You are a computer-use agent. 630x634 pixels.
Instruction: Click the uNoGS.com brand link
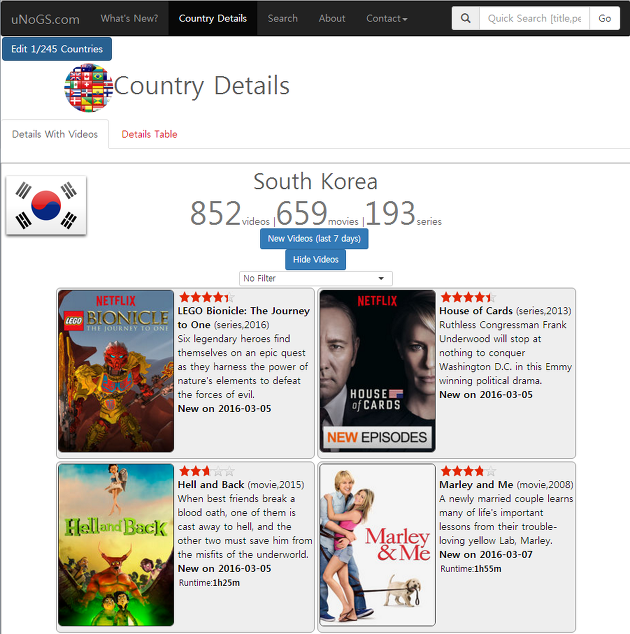pos(45,19)
